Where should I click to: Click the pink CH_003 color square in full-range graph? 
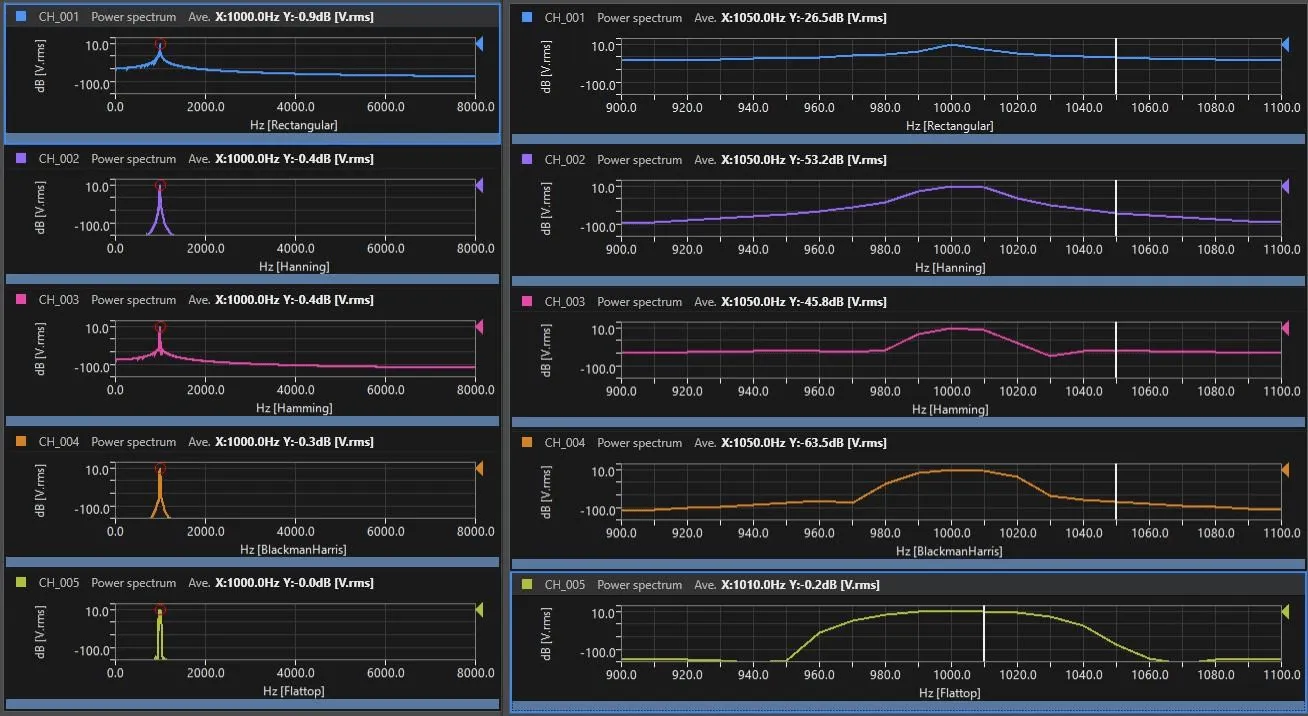click(21, 299)
